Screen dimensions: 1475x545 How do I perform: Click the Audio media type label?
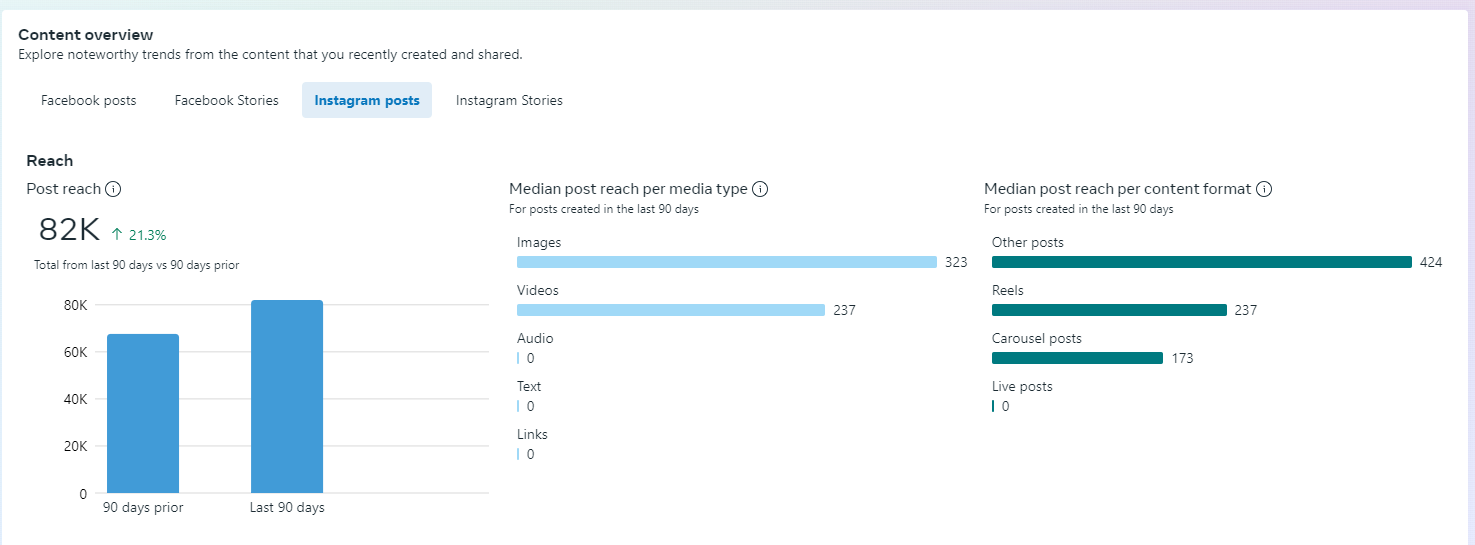[535, 338]
